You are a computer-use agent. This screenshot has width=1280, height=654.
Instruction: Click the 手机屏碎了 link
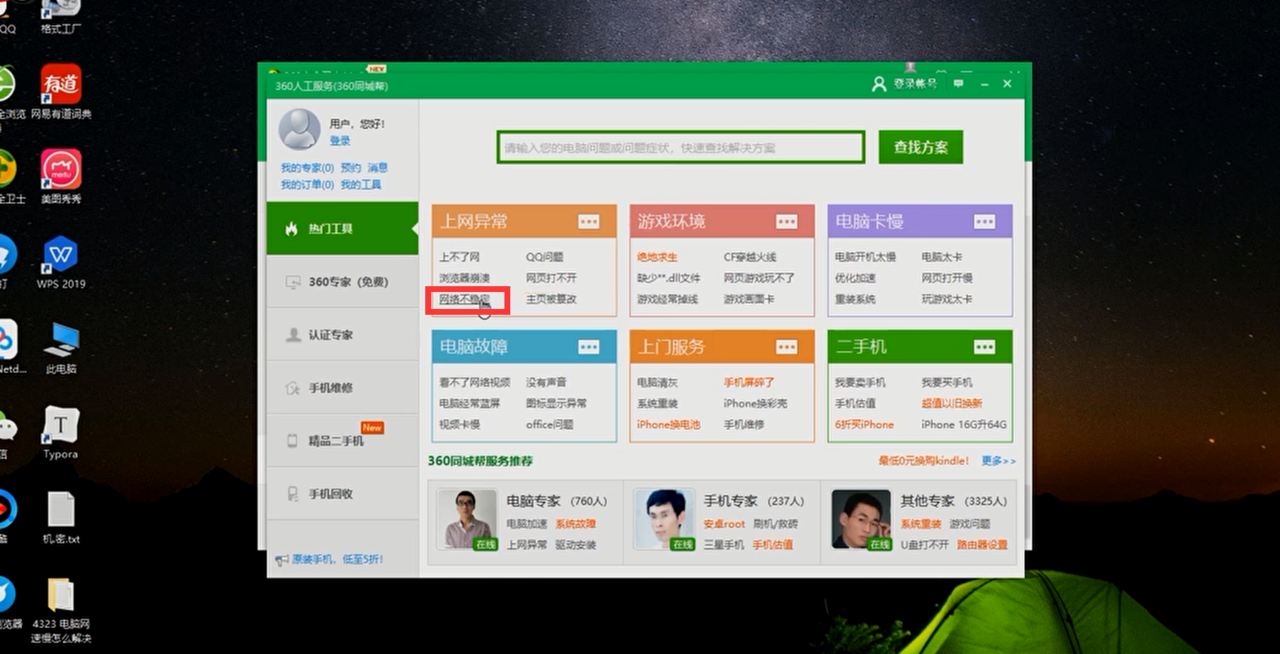[x=750, y=382]
